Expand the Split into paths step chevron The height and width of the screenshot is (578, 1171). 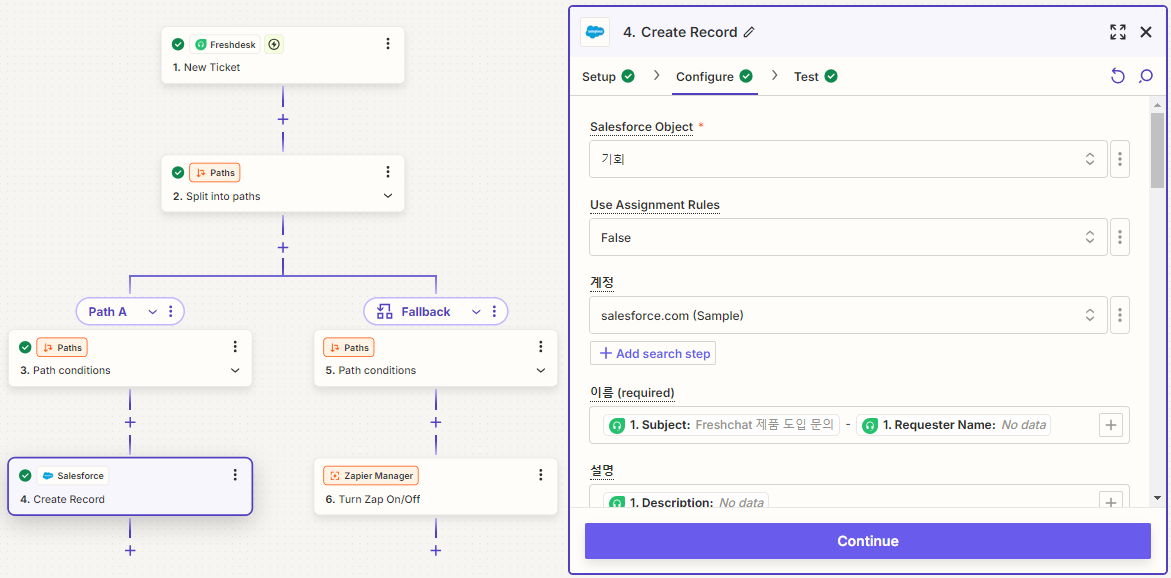coord(388,196)
